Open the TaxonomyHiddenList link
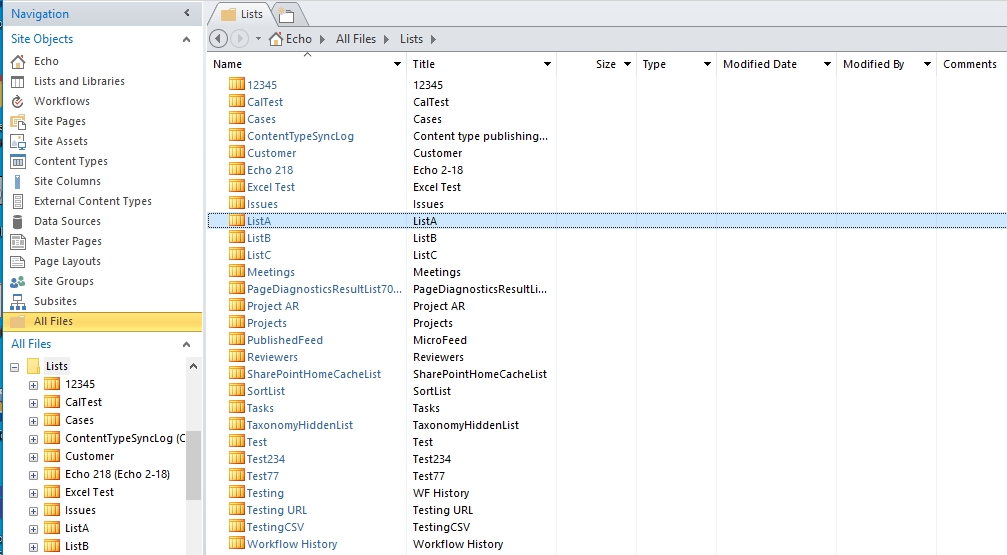 coord(299,425)
